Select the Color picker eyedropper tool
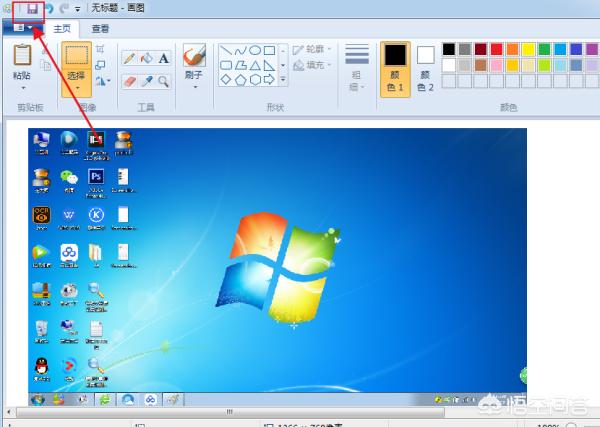Viewport: 600px width, 427px height. coord(147,81)
